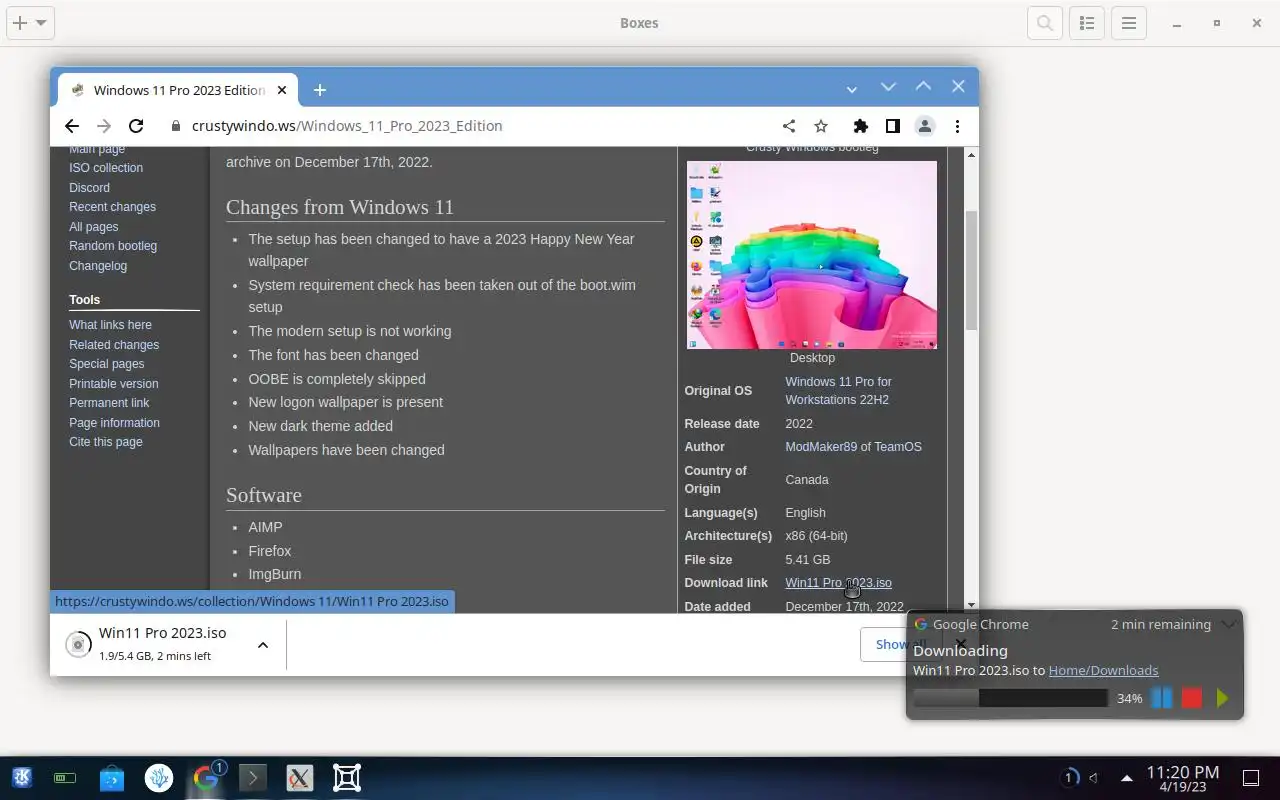Open the profile avatar icon
Viewport: 1280px width, 800px height.
[x=925, y=126]
